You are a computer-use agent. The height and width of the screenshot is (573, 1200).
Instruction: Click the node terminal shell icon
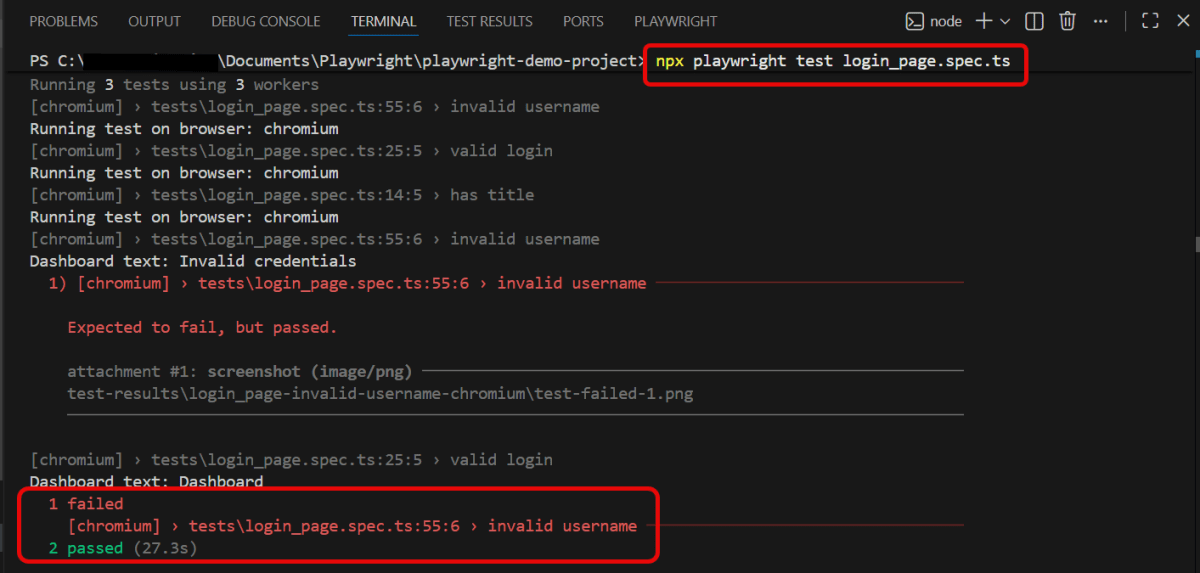[x=914, y=21]
